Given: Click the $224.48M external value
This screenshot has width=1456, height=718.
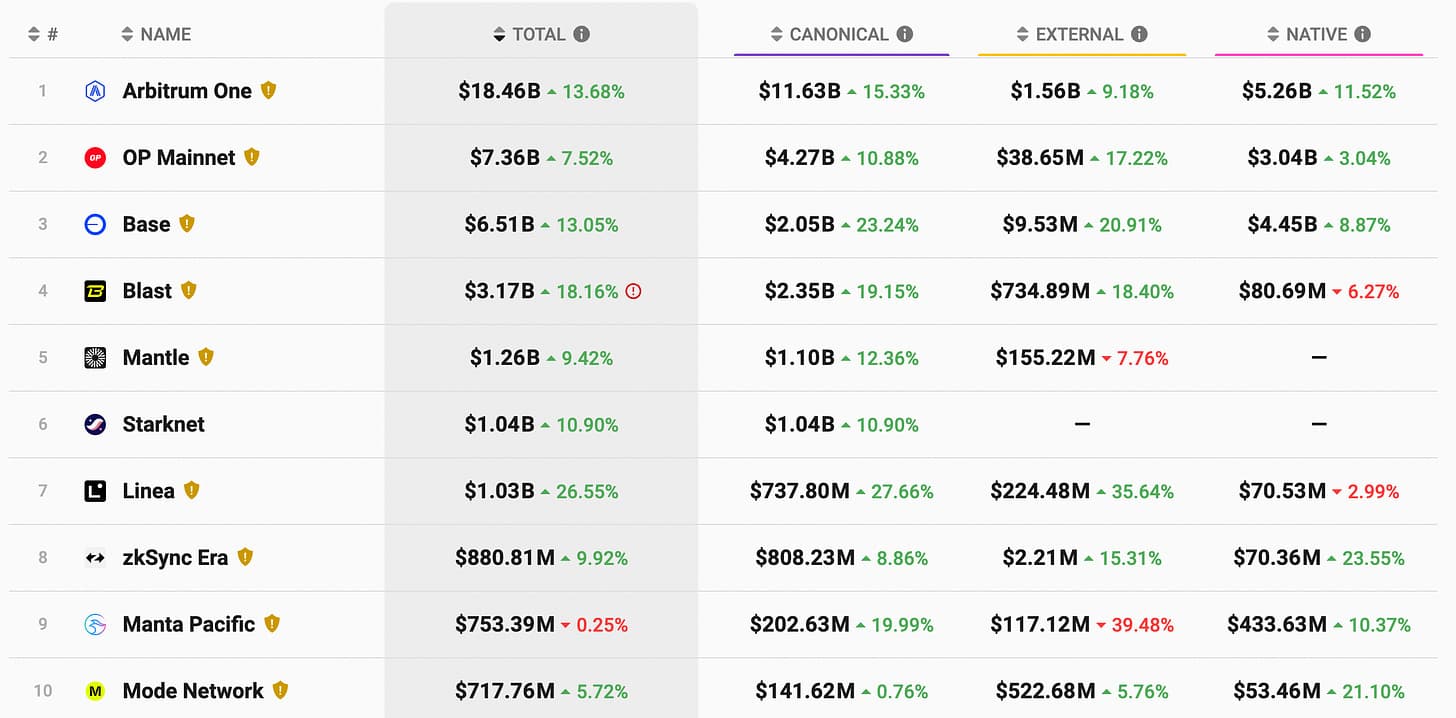Looking at the screenshot, I should (x=1040, y=491).
